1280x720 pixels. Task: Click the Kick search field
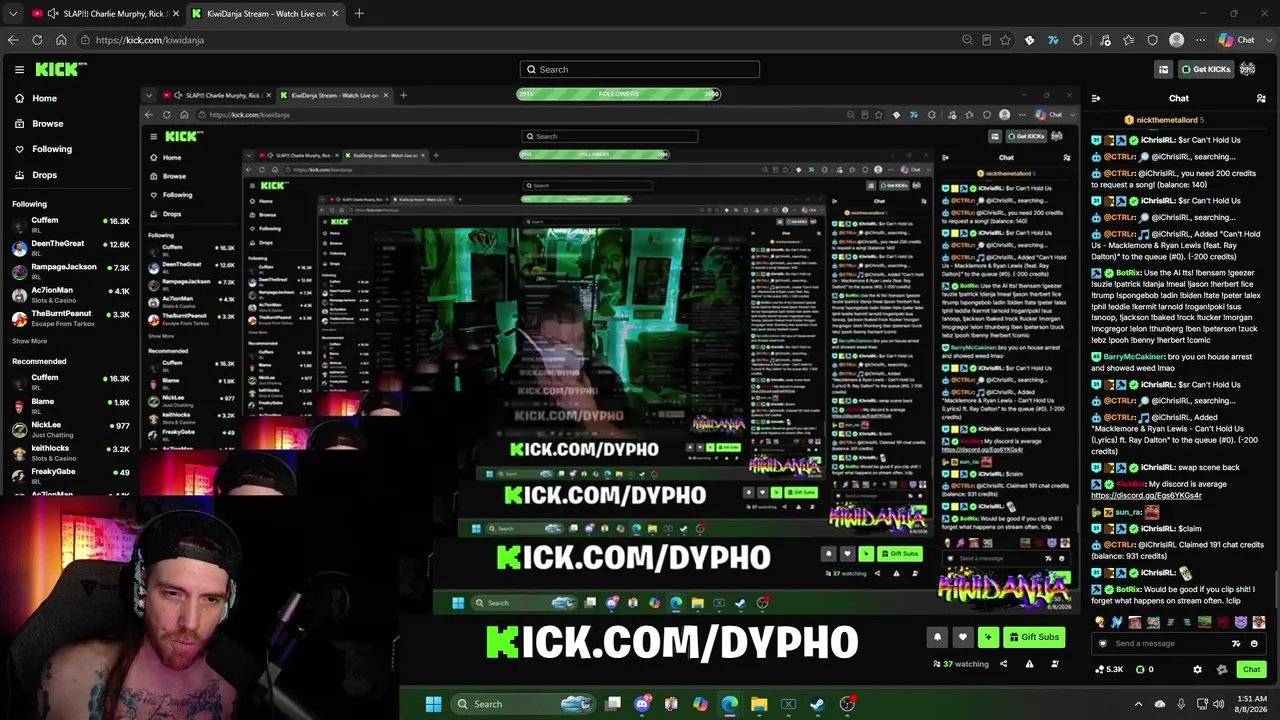pos(640,70)
